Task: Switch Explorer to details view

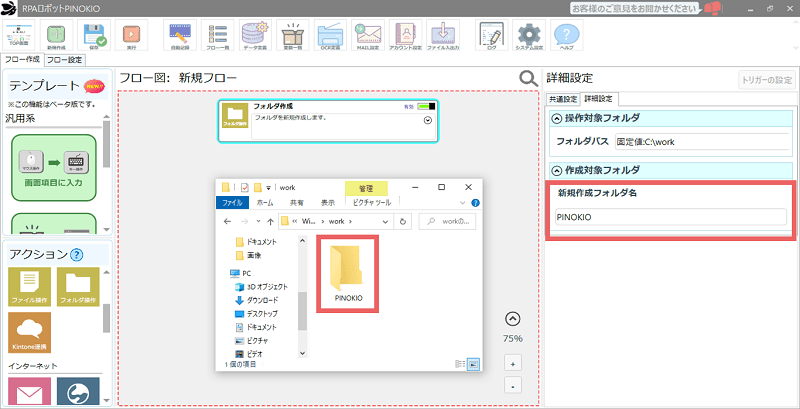Action: coord(460,364)
